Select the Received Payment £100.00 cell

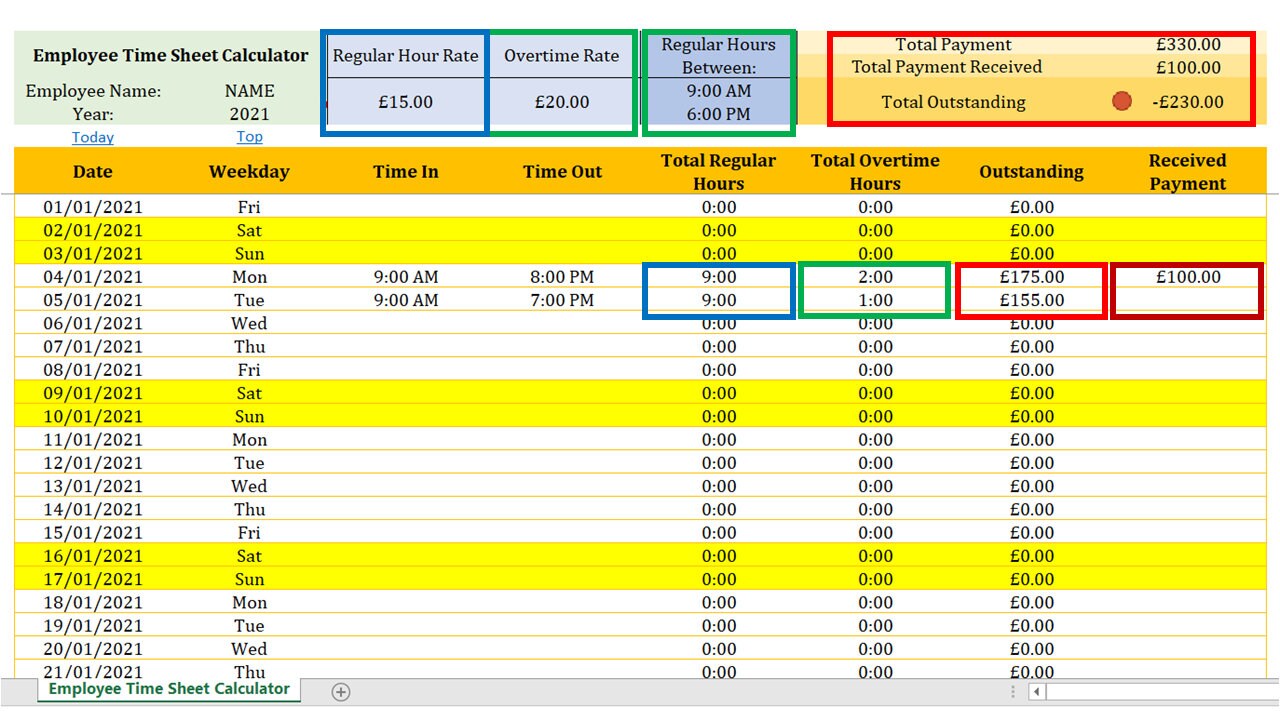1186,277
